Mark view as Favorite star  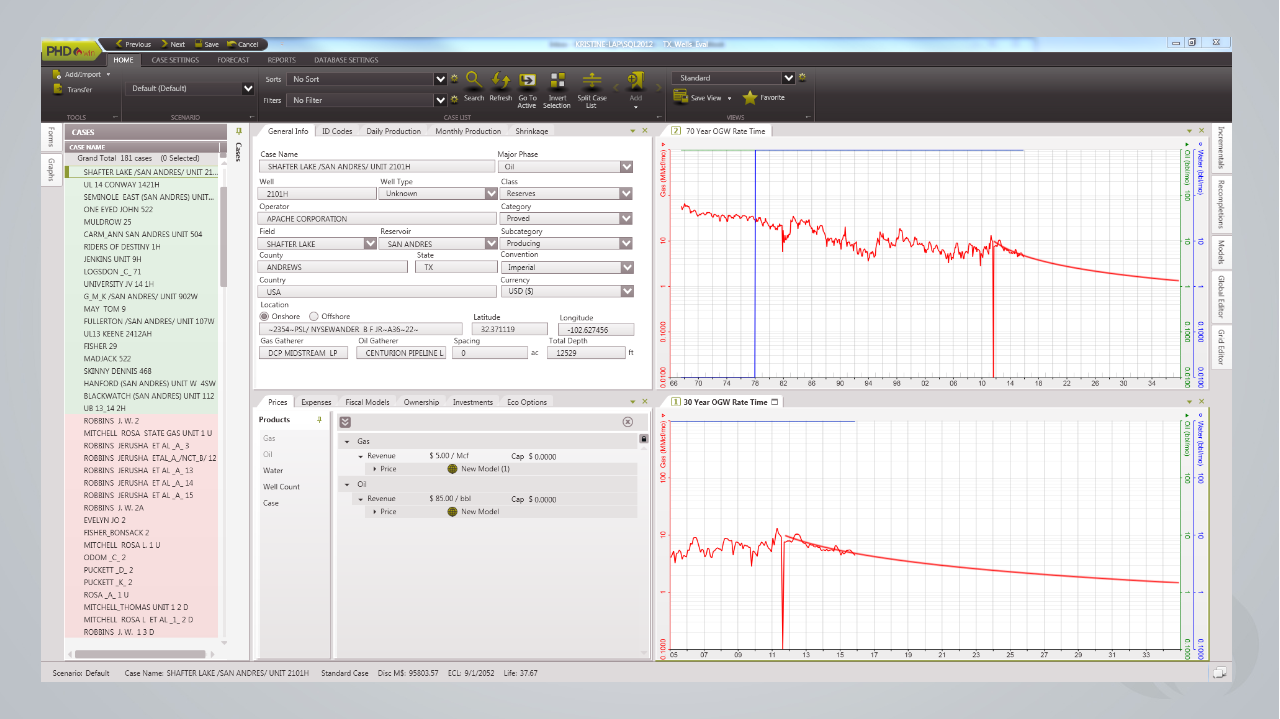(750, 98)
